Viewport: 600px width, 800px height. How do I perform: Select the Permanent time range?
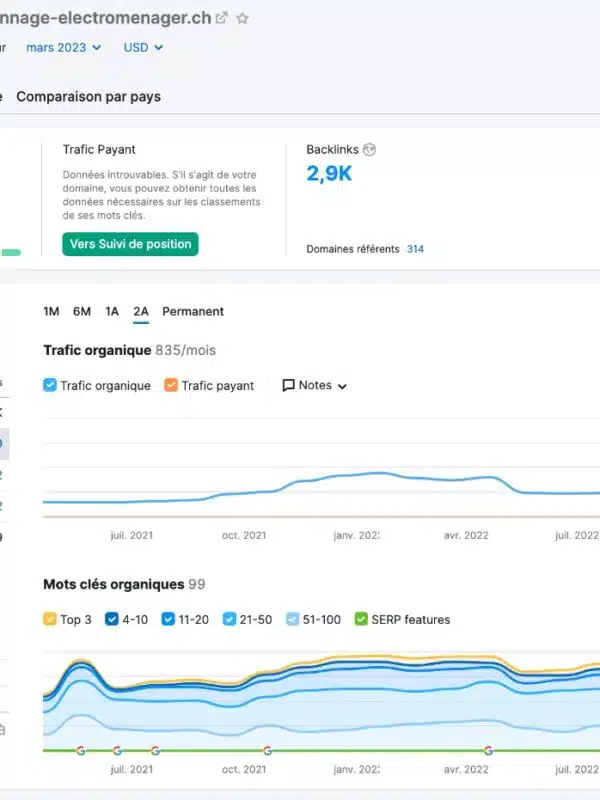click(x=193, y=311)
